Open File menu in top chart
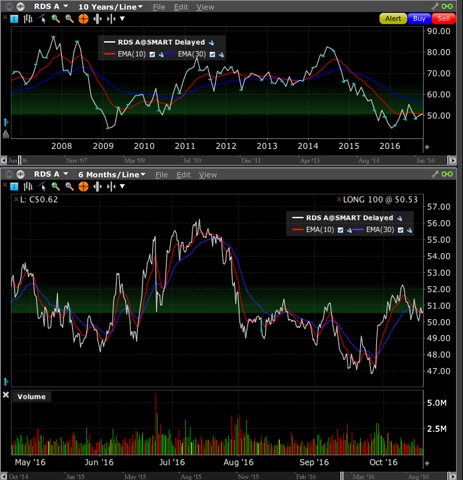463x480 pixels. point(159,7)
